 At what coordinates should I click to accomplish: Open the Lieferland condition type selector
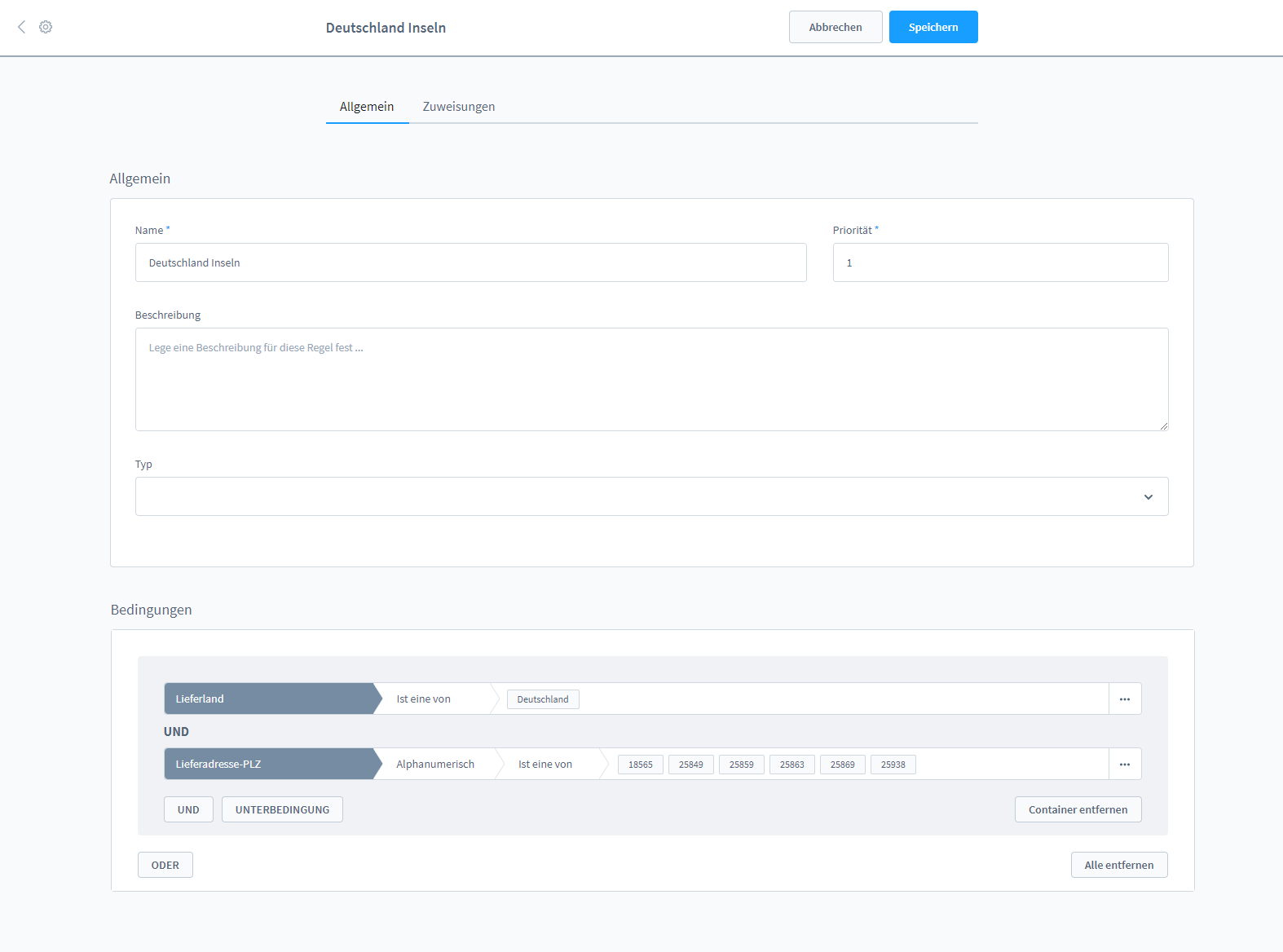pos(269,699)
